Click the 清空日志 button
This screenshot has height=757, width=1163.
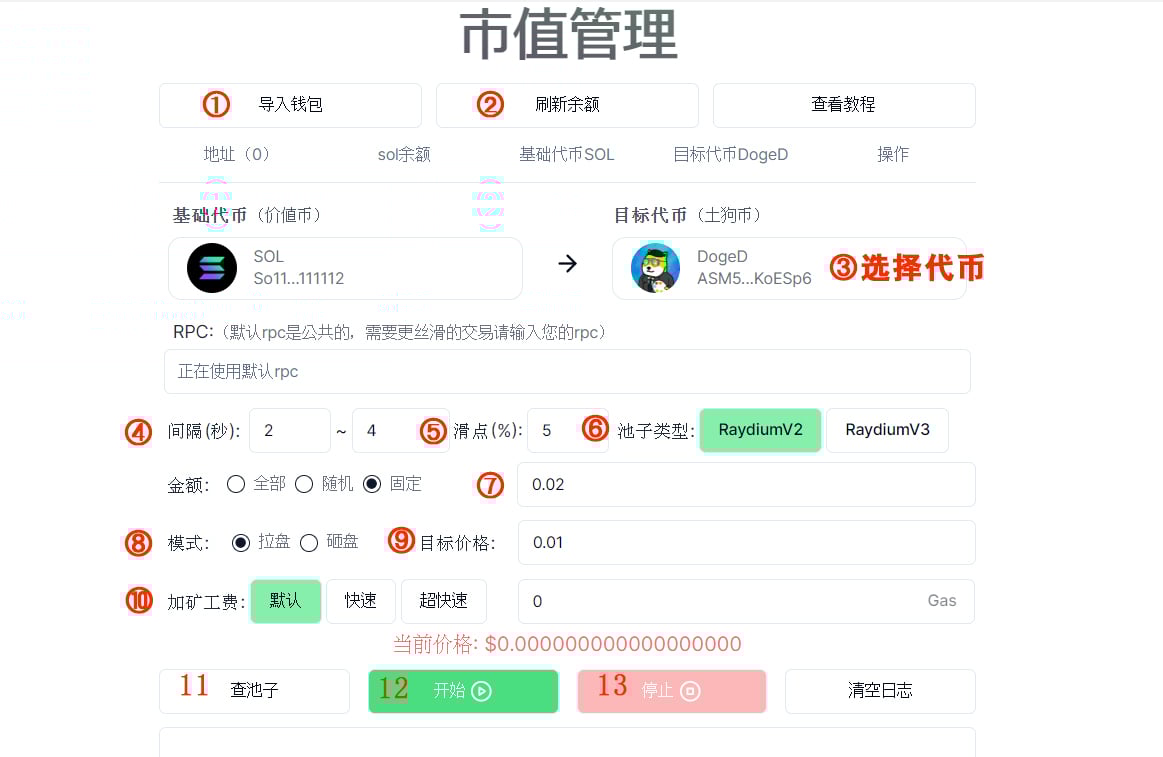pos(880,691)
